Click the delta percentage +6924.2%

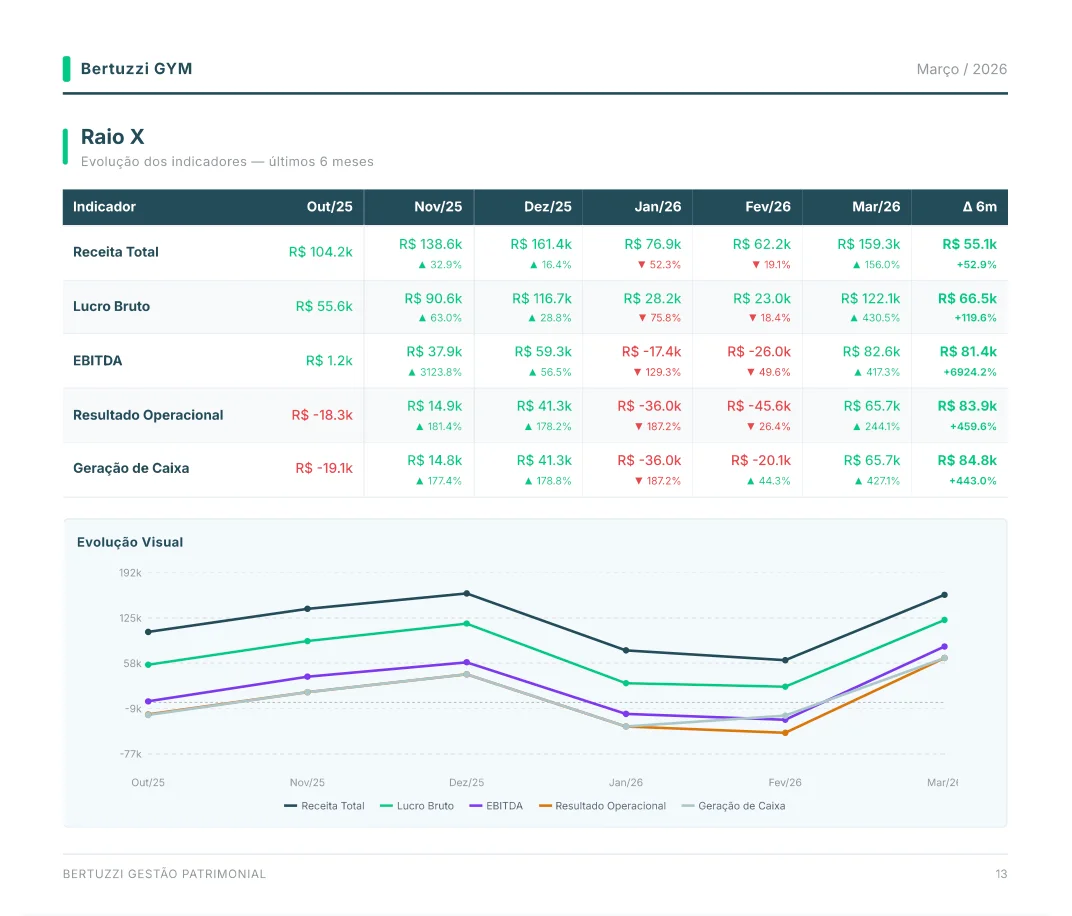click(x=970, y=373)
